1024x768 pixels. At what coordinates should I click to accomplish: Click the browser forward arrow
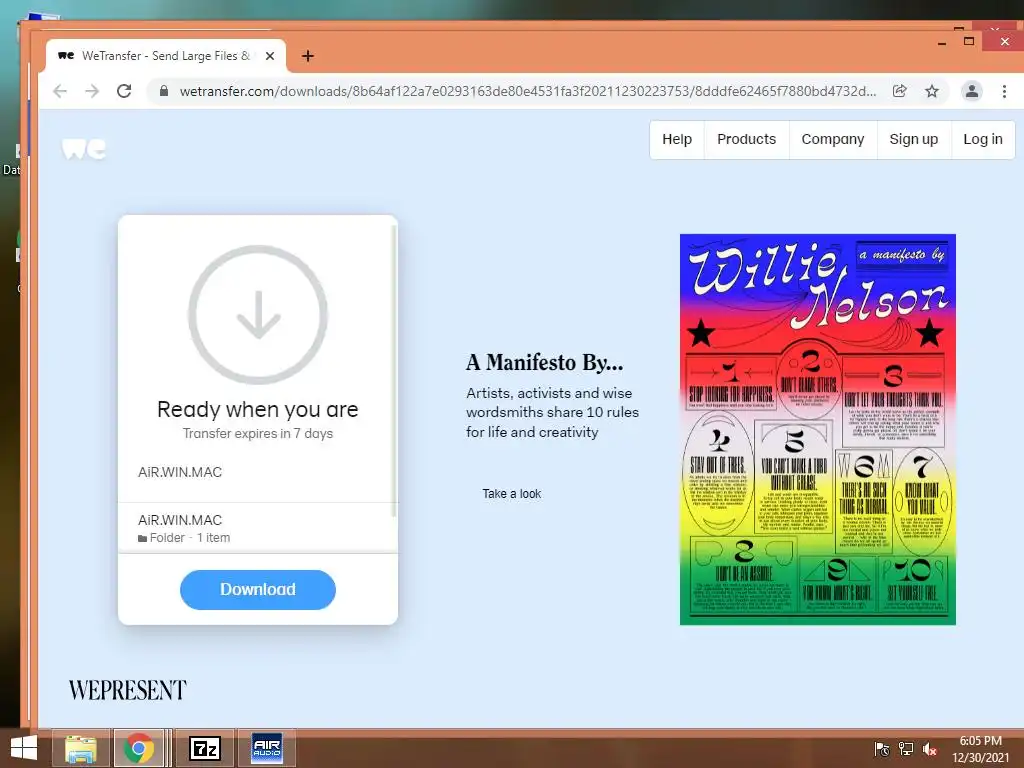(92, 91)
